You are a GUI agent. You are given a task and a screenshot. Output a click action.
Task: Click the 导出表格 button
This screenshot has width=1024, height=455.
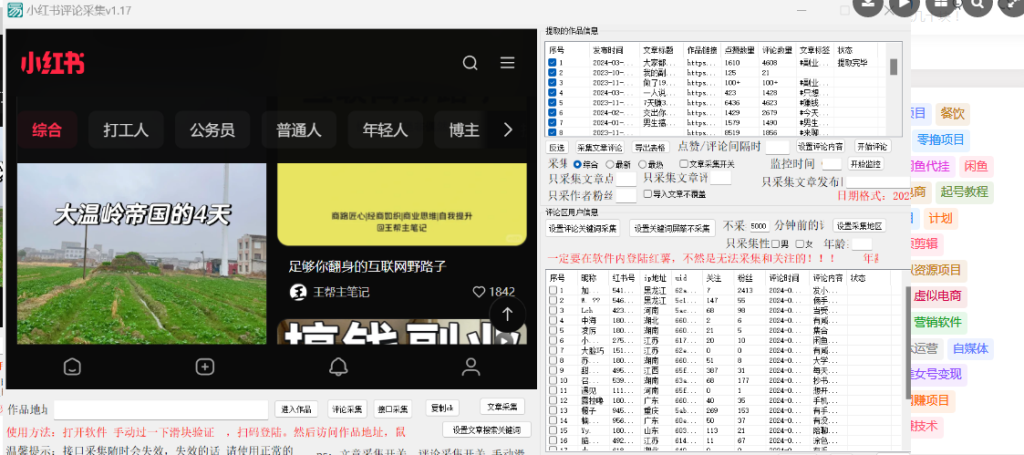coord(650,147)
